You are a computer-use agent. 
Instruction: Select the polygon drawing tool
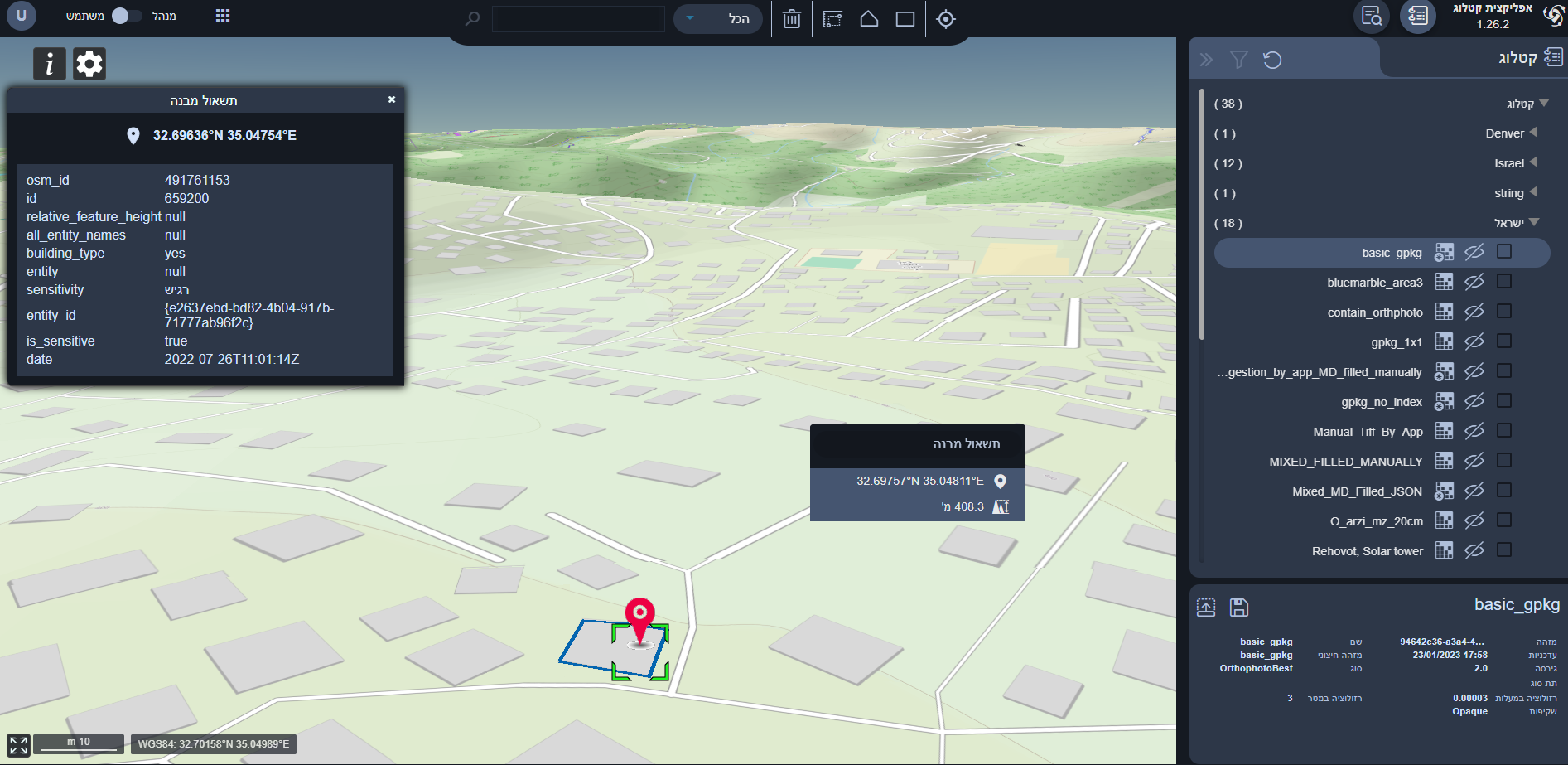click(869, 18)
